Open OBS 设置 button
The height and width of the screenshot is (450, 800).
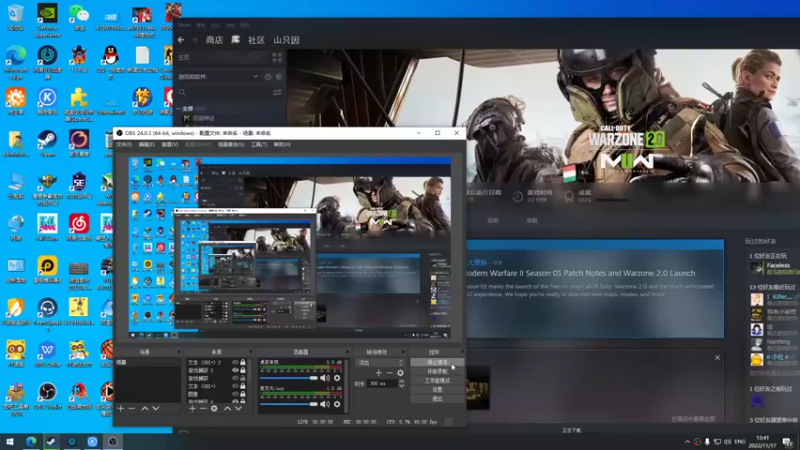click(437, 389)
